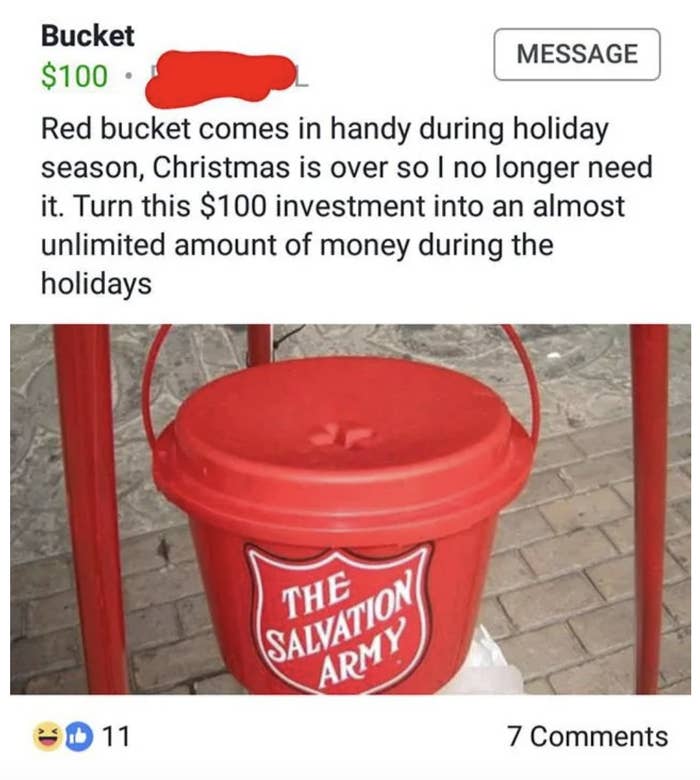Screen dimensions: 700x780
Task: Click the laughing Haha reaction emoji
Action: tap(46, 737)
